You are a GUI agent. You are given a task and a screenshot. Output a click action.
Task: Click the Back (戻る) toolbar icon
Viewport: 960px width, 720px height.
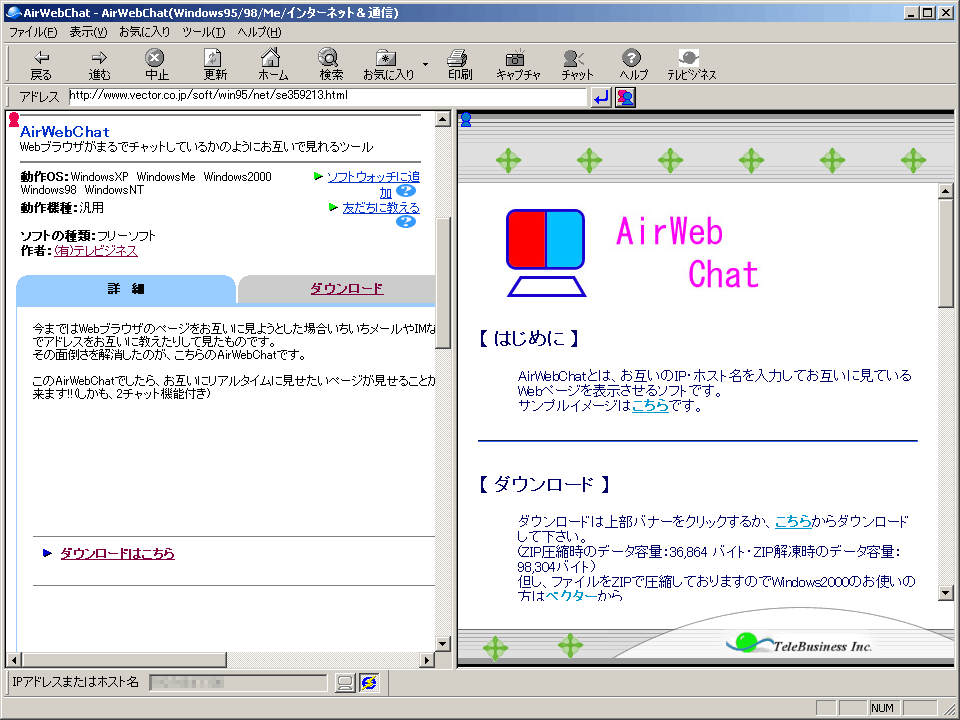[41, 65]
